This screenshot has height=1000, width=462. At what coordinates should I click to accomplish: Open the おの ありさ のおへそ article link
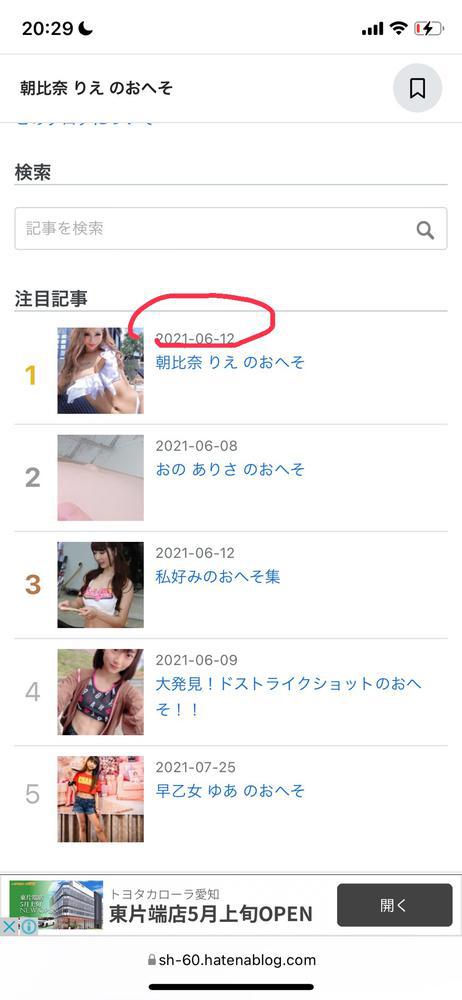tap(230, 469)
